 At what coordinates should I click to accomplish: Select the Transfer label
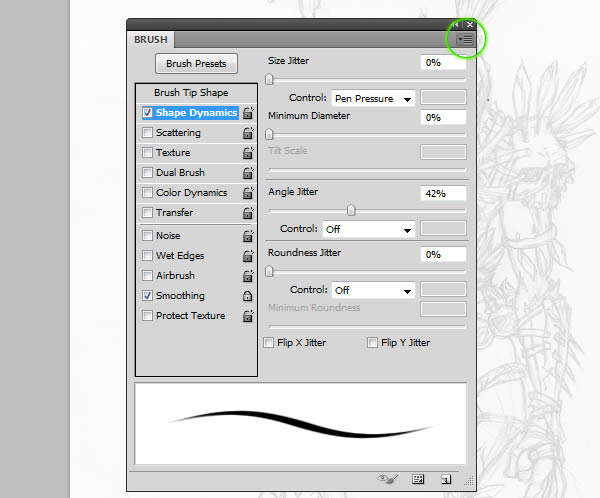(174, 212)
